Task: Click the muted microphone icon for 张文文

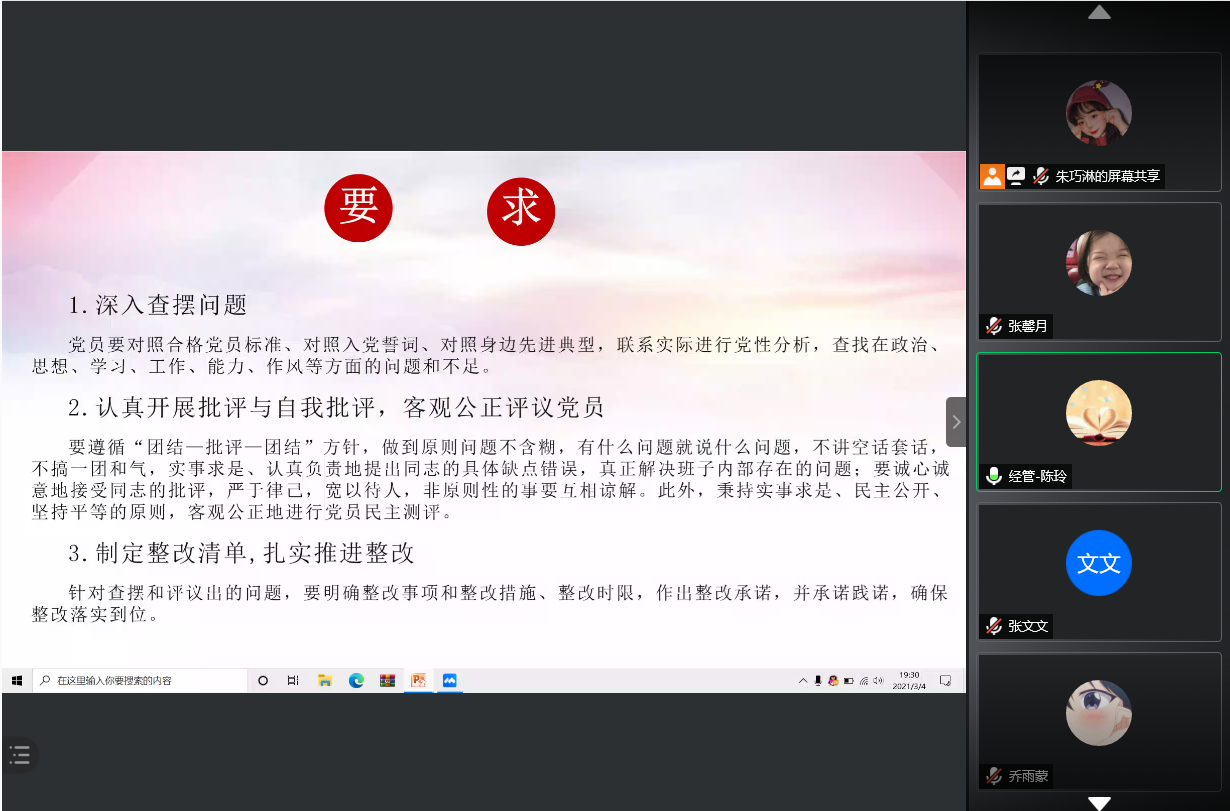Action: click(x=993, y=626)
